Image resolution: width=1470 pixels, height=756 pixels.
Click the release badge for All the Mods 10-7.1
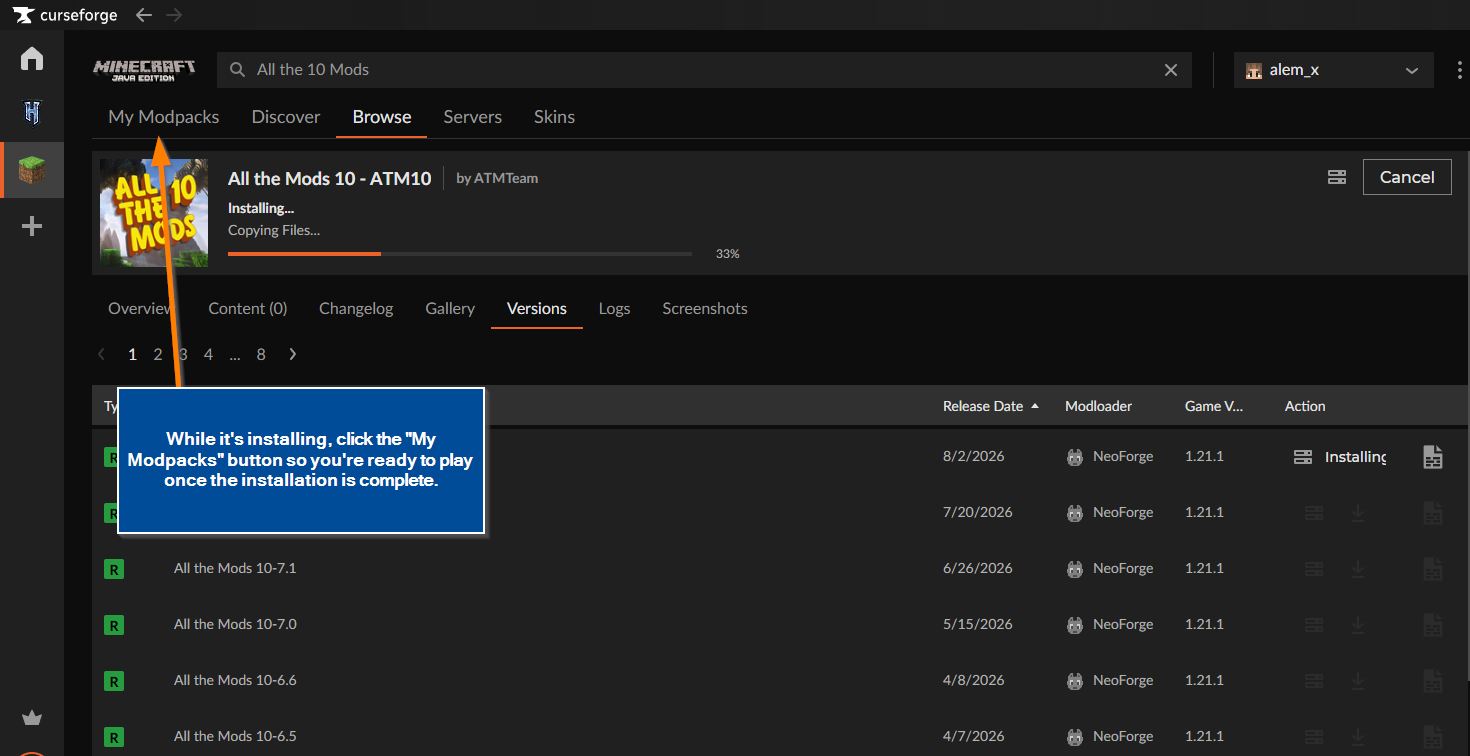pos(113,570)
